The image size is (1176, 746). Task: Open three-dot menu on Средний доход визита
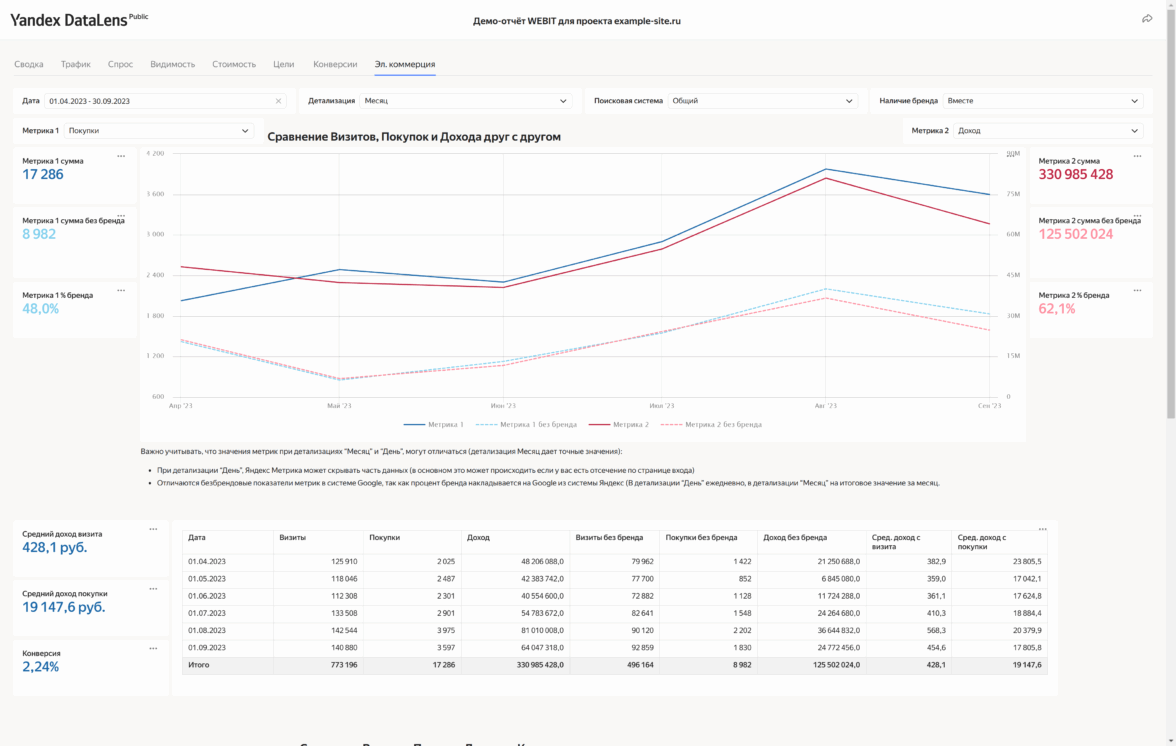[153, 529]
